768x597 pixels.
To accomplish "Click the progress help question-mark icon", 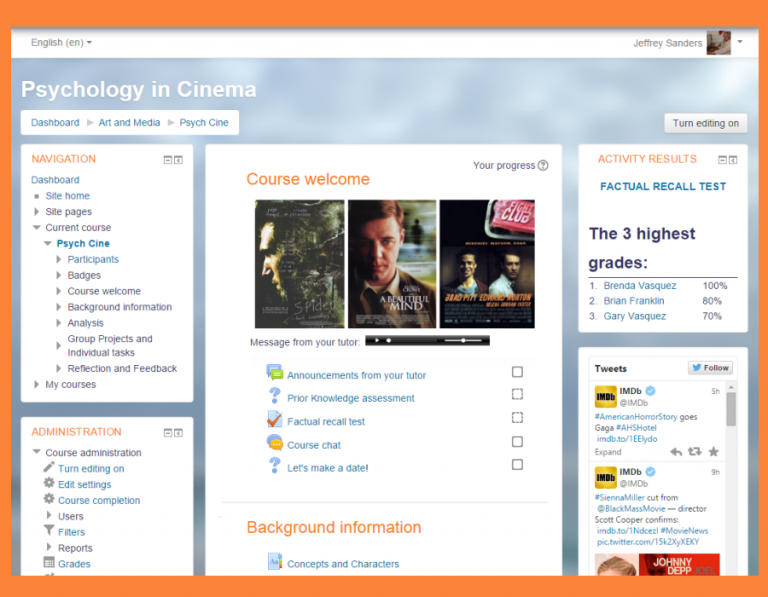I will [543, 165].
